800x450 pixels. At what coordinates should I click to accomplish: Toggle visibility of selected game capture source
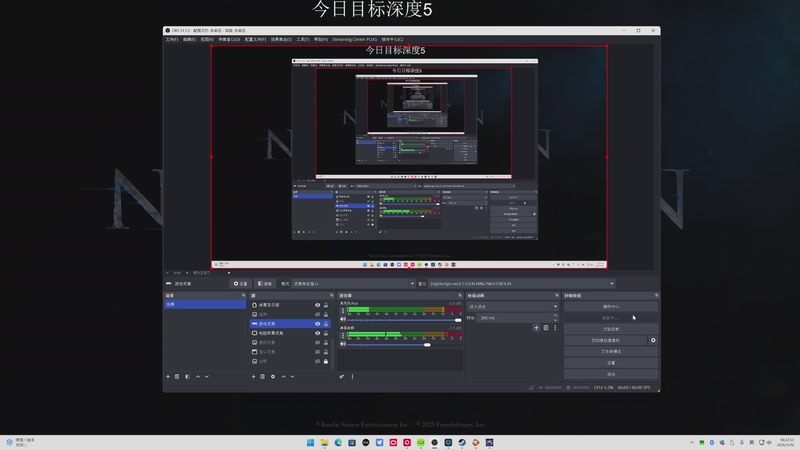317,323
